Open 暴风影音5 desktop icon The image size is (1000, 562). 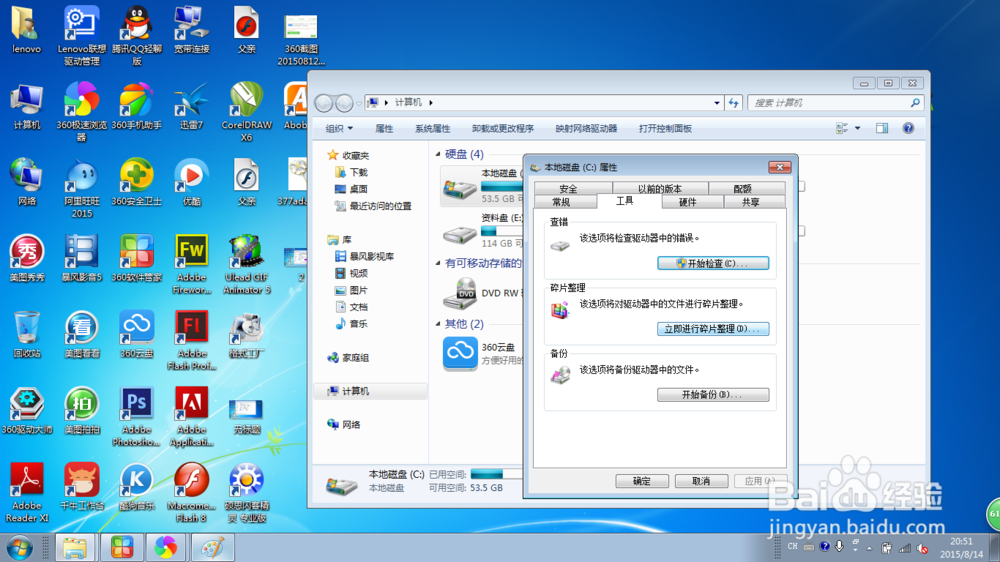tap(82, 258)
